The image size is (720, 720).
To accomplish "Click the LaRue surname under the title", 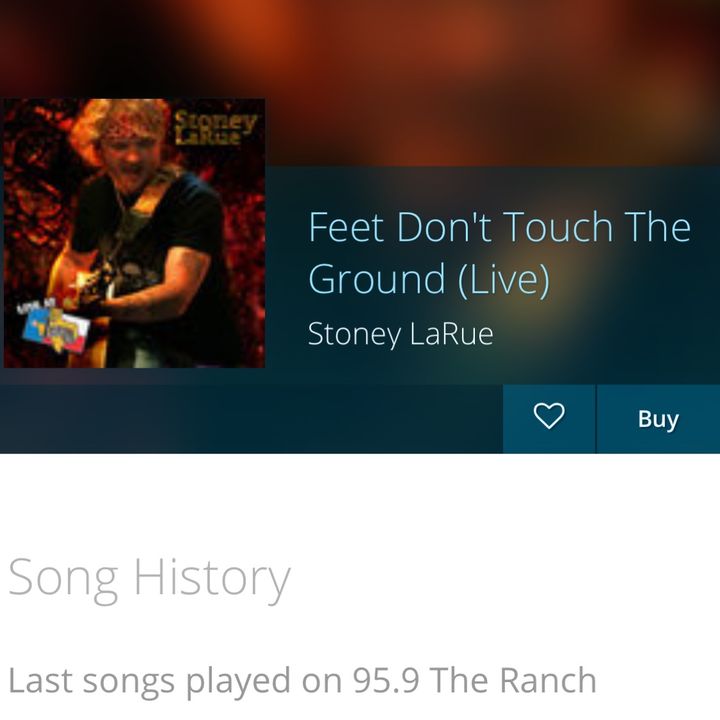I will tap(451, 334).
